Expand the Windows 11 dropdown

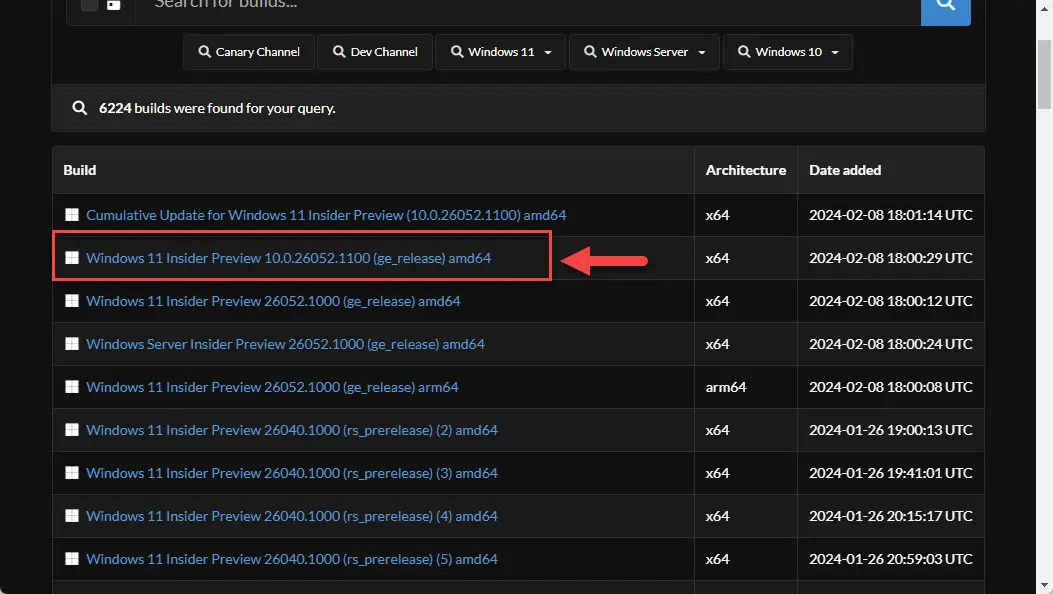[500, 52]
